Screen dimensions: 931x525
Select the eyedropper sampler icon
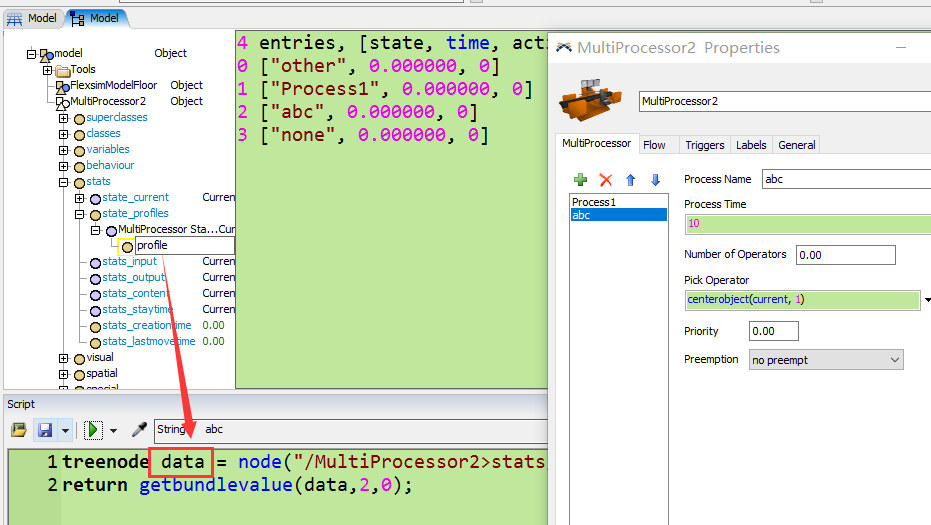139,430
